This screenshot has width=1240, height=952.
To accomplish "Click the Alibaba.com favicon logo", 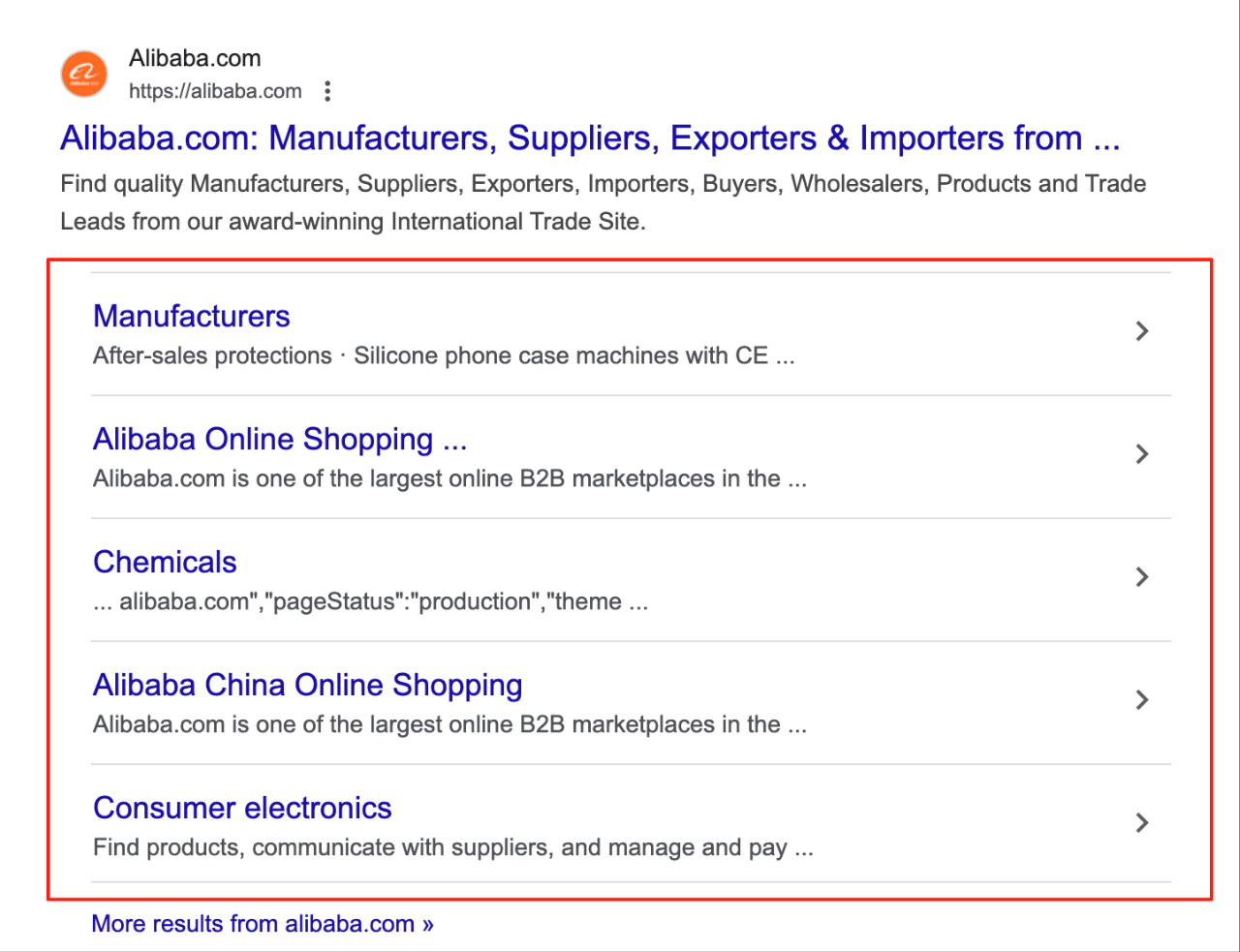I will 83,74.
